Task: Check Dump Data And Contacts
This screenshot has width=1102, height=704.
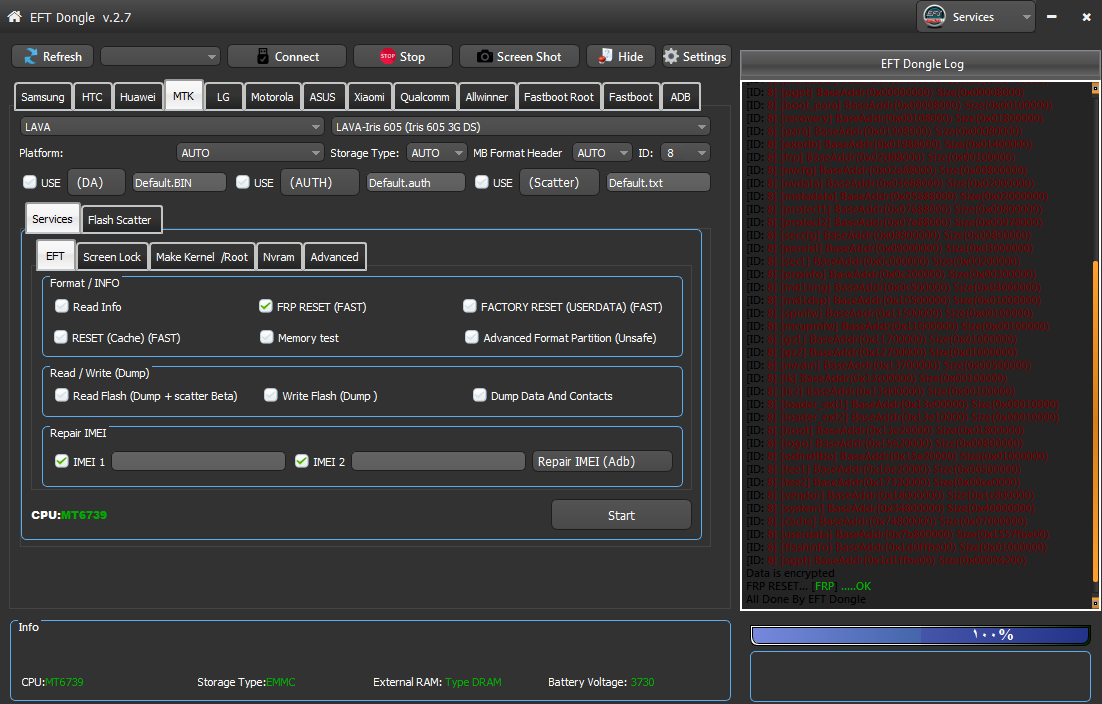Action: [479, 395]
